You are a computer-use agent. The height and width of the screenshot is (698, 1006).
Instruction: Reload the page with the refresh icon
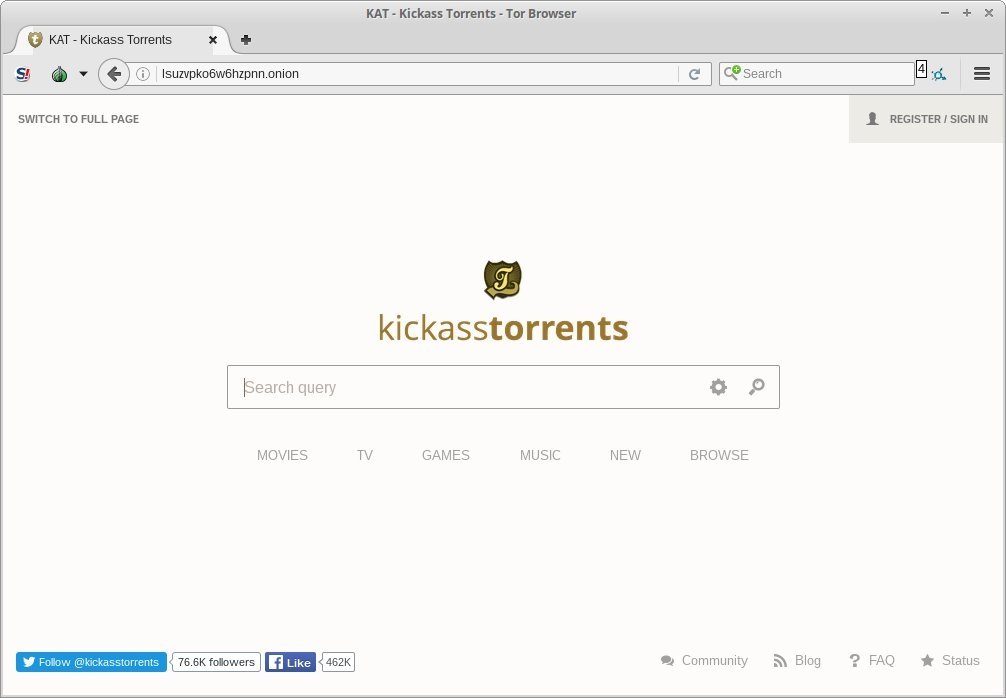tap(694, 74)
